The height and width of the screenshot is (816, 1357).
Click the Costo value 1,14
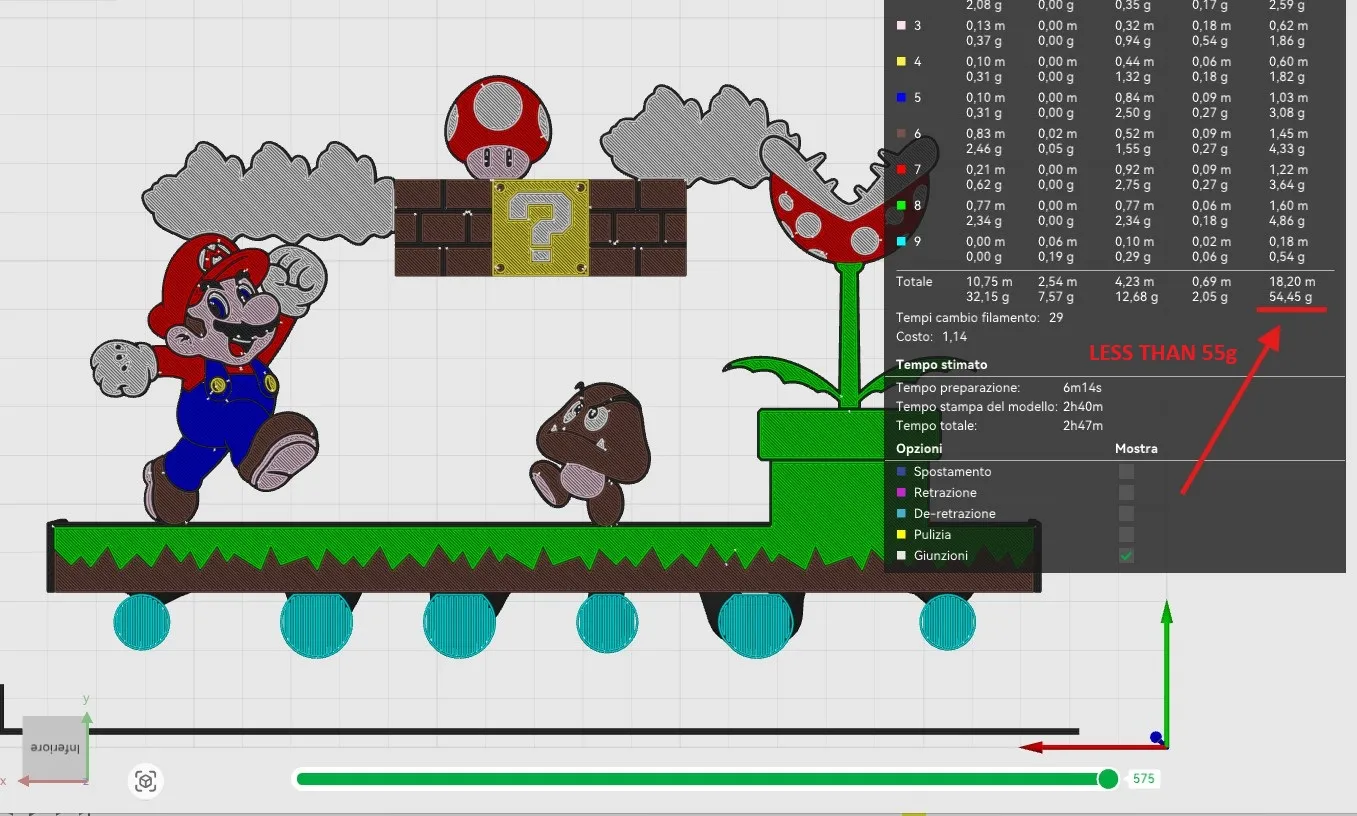[x=955, y=337]
